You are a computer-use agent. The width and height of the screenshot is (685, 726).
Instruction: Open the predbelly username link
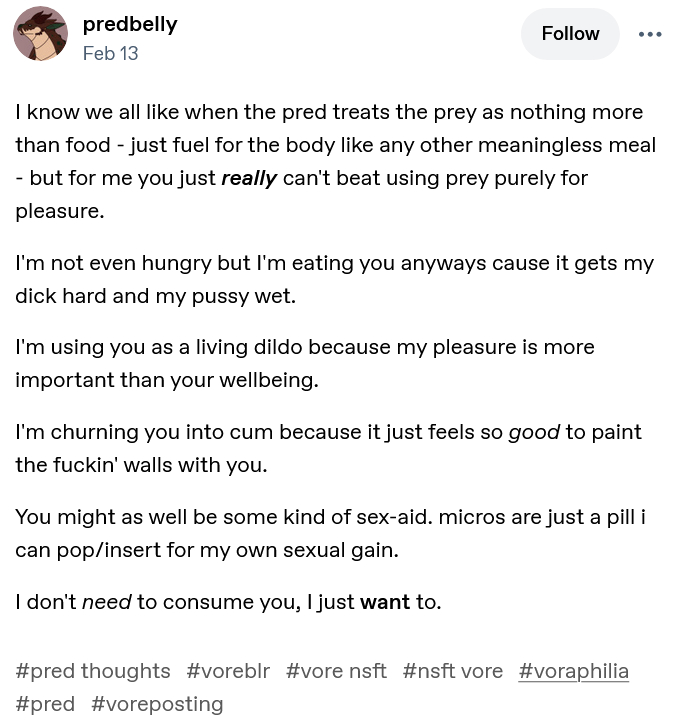point(130,24)
